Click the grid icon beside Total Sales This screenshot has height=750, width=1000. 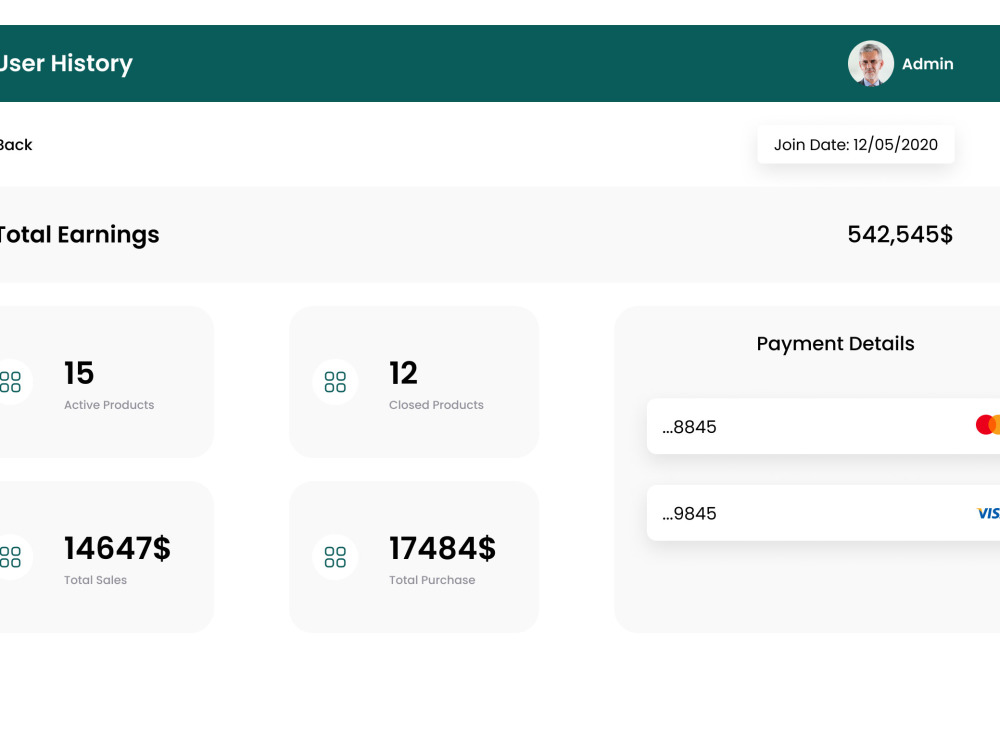pyautogui.click(x=10, y=557)
